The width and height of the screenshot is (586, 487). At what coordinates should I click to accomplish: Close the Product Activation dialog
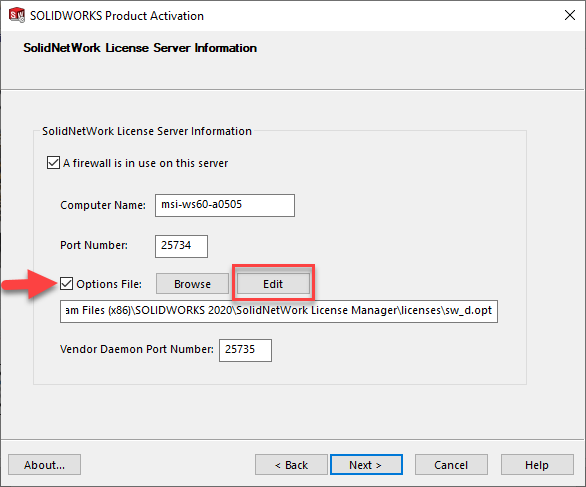click(570, 15)
